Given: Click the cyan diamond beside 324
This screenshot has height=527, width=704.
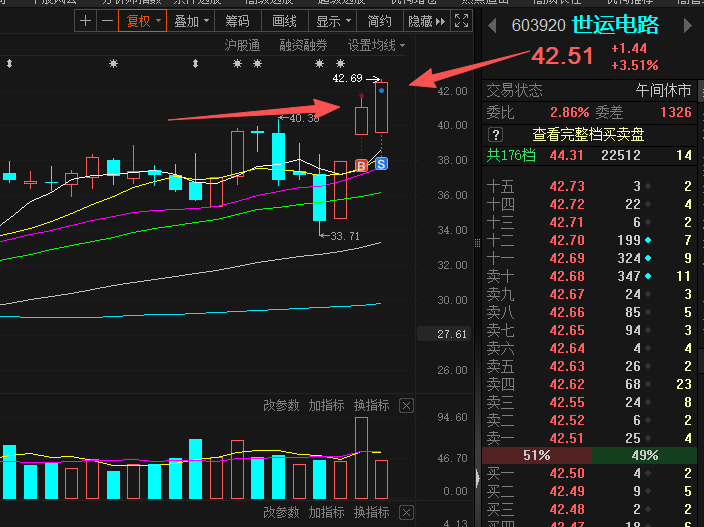Looking at the screenshot, I should (648, 258).
